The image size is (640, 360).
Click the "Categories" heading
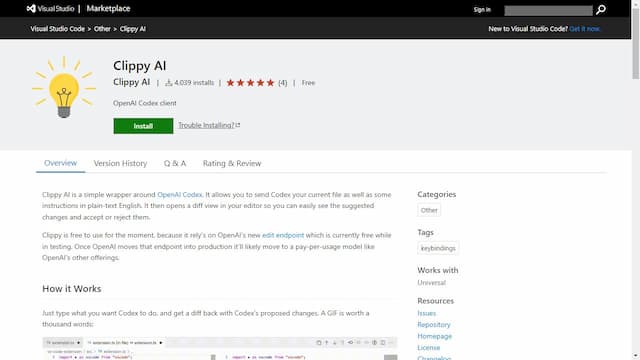point(436,194)
